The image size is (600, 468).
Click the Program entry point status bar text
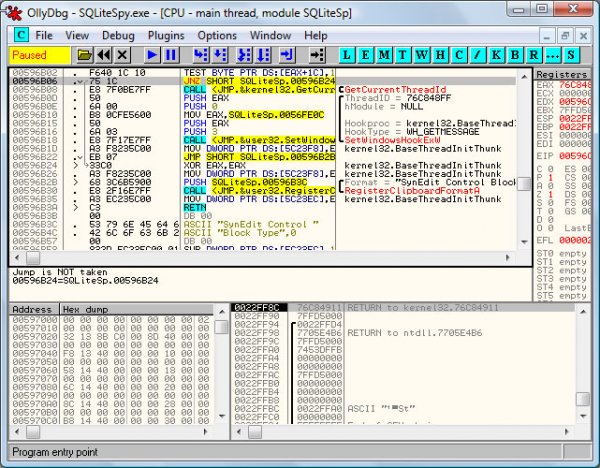tap(55, 452)
